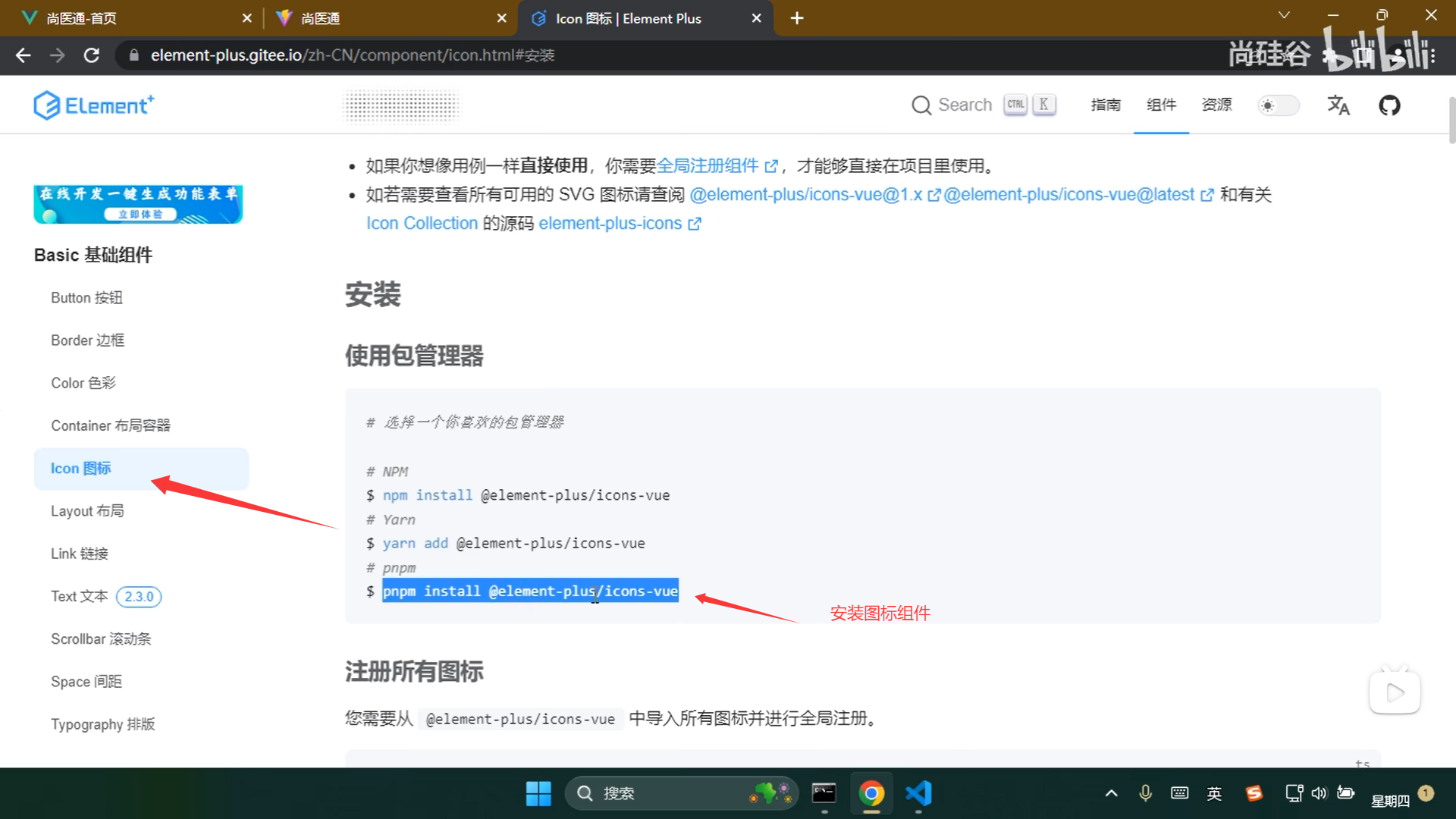
Task: Open the touch keyboard tray icon
Action: coord(1179,793)
